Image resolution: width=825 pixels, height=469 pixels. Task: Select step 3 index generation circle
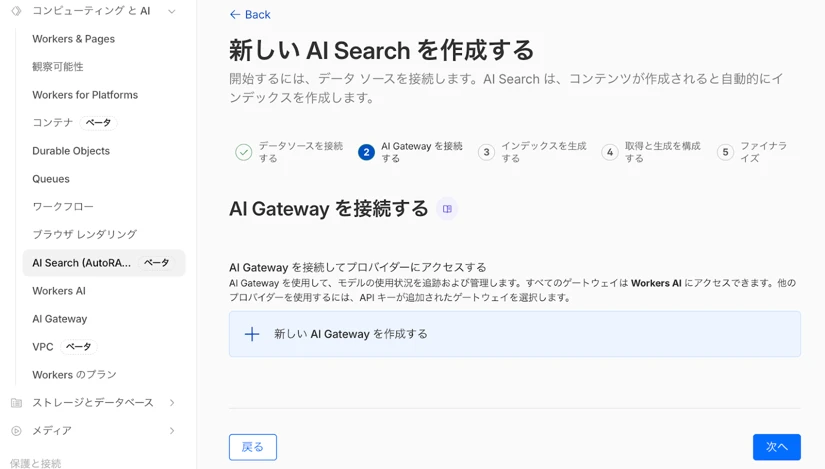click(486, 152)
